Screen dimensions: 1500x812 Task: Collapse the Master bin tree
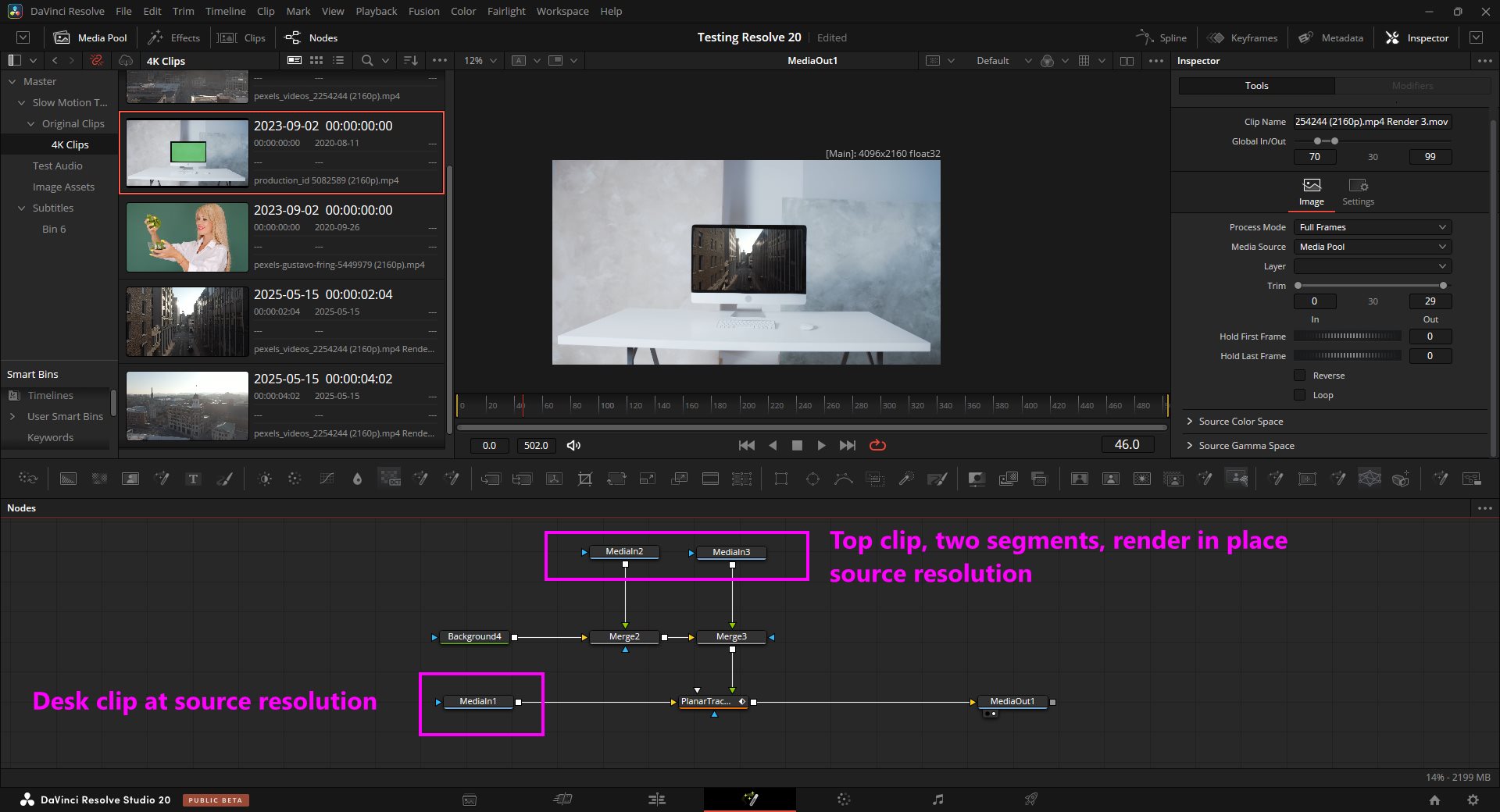[12, 81]
